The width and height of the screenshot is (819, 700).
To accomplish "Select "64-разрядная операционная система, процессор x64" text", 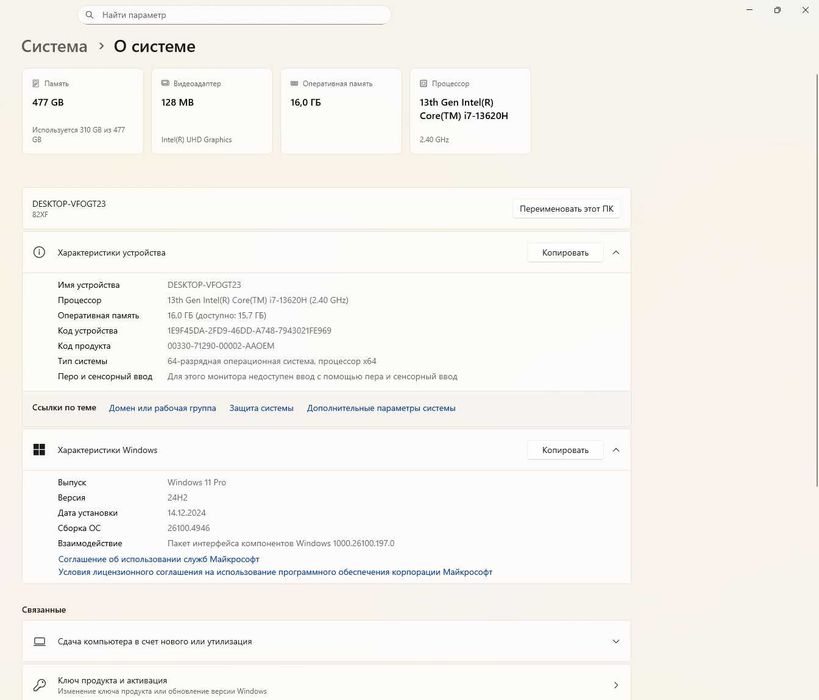I will coord(272,361).
